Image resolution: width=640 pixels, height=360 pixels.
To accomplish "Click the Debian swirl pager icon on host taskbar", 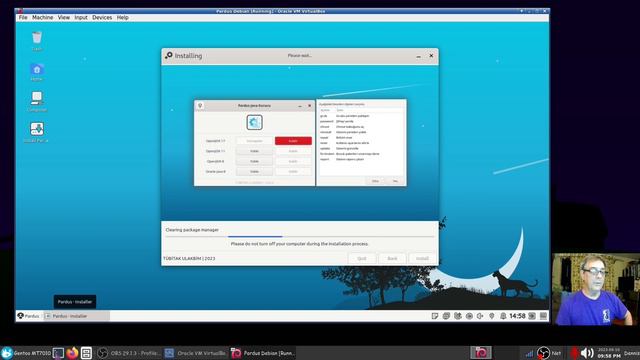I will (x=481, y=353).
